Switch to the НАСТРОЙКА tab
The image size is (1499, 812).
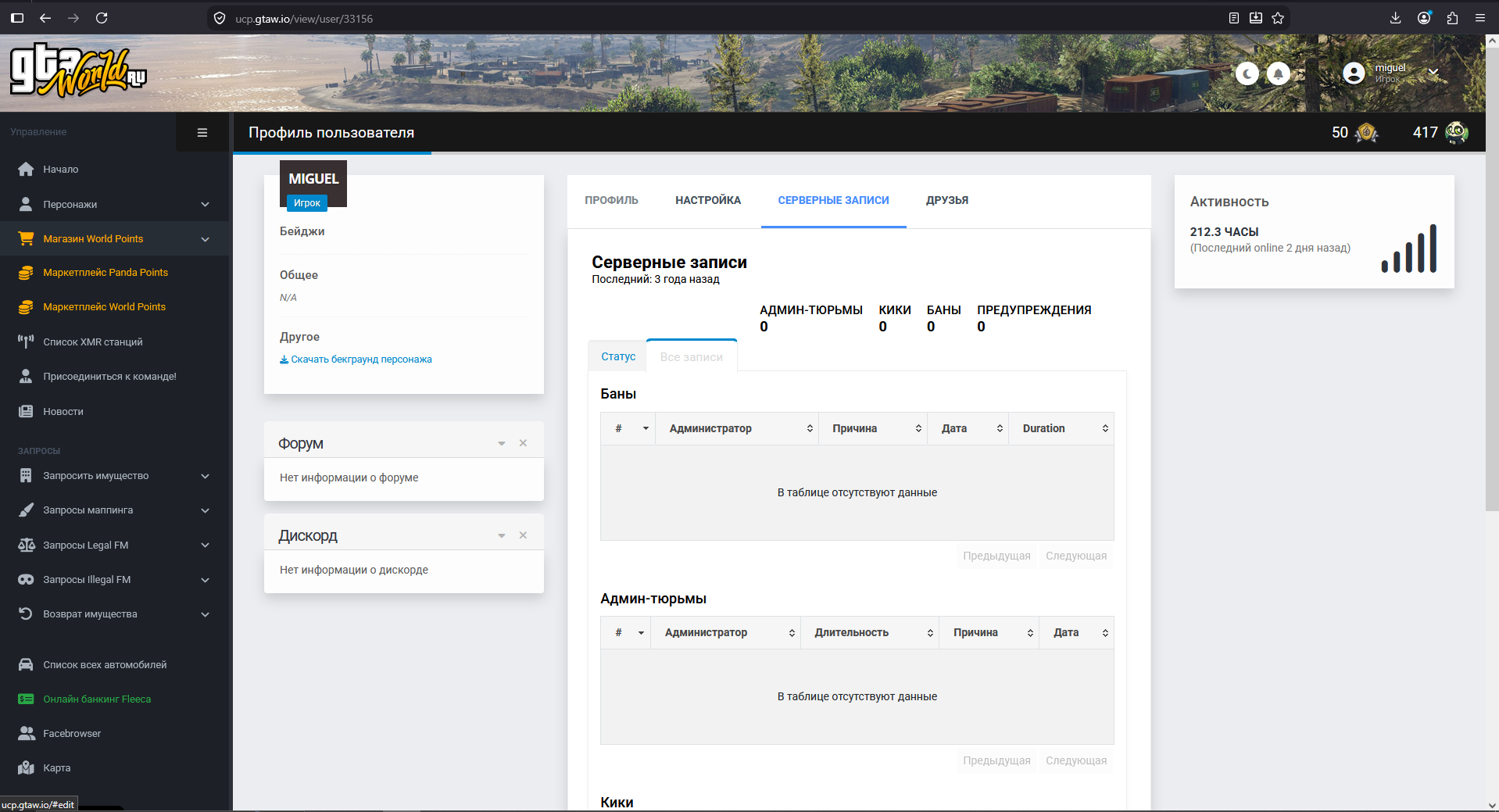coord(708,200)
